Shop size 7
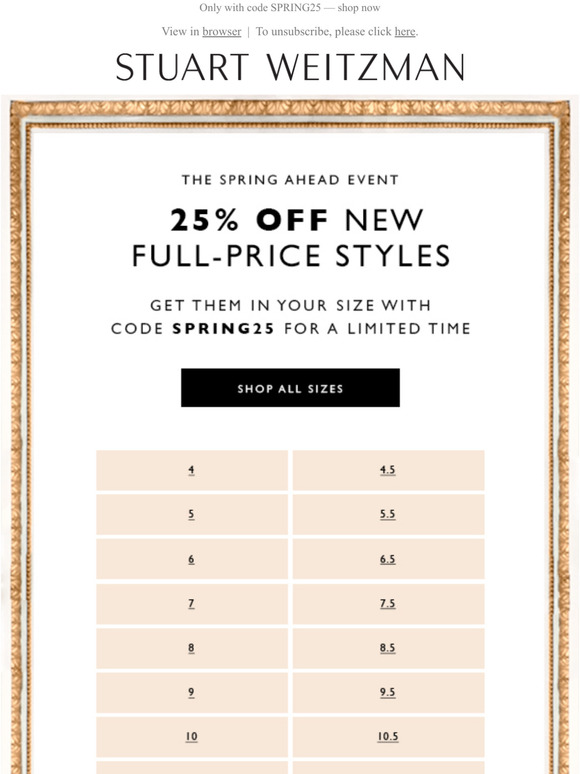This screenshot has width=580, height=774. (192, 604)
